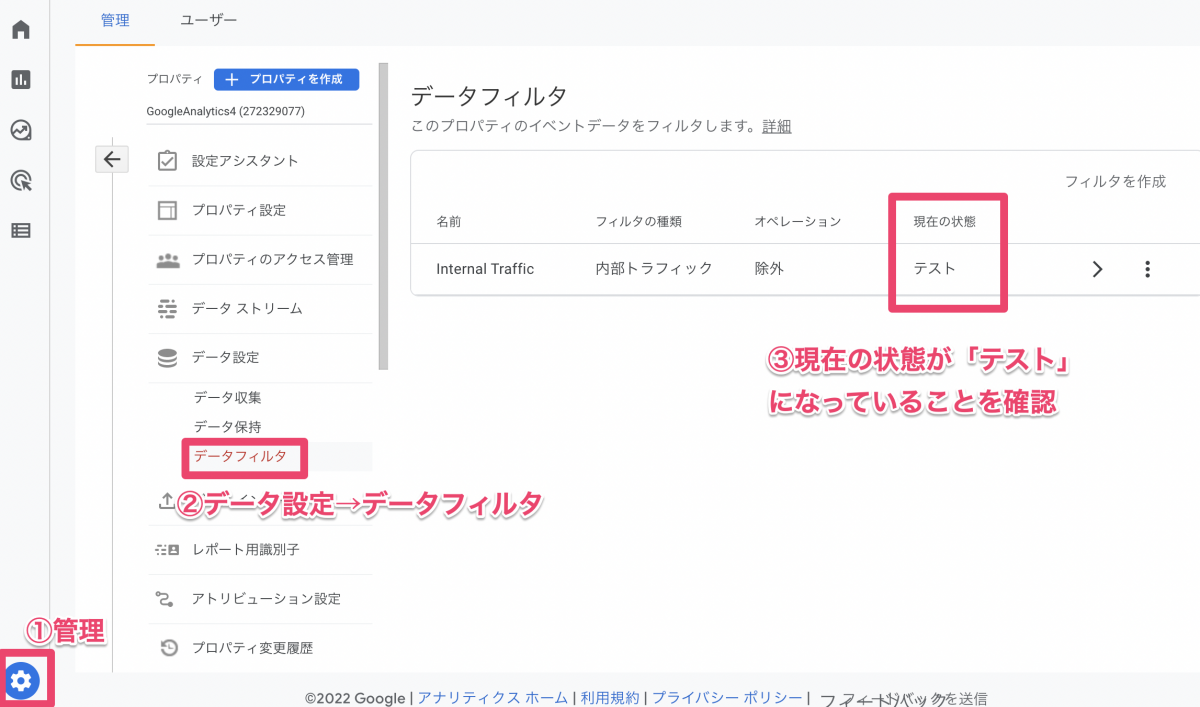Click the Home icon in left sidebar
1200x707 pixels.
[20, 29]
